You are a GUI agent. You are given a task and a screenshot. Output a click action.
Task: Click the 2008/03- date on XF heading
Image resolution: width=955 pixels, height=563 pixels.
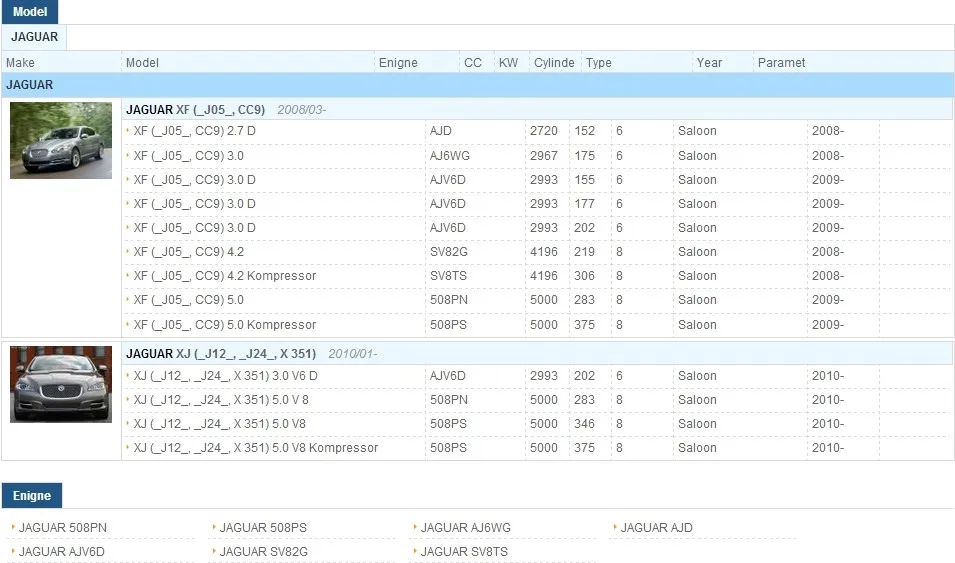click(301, 110)
